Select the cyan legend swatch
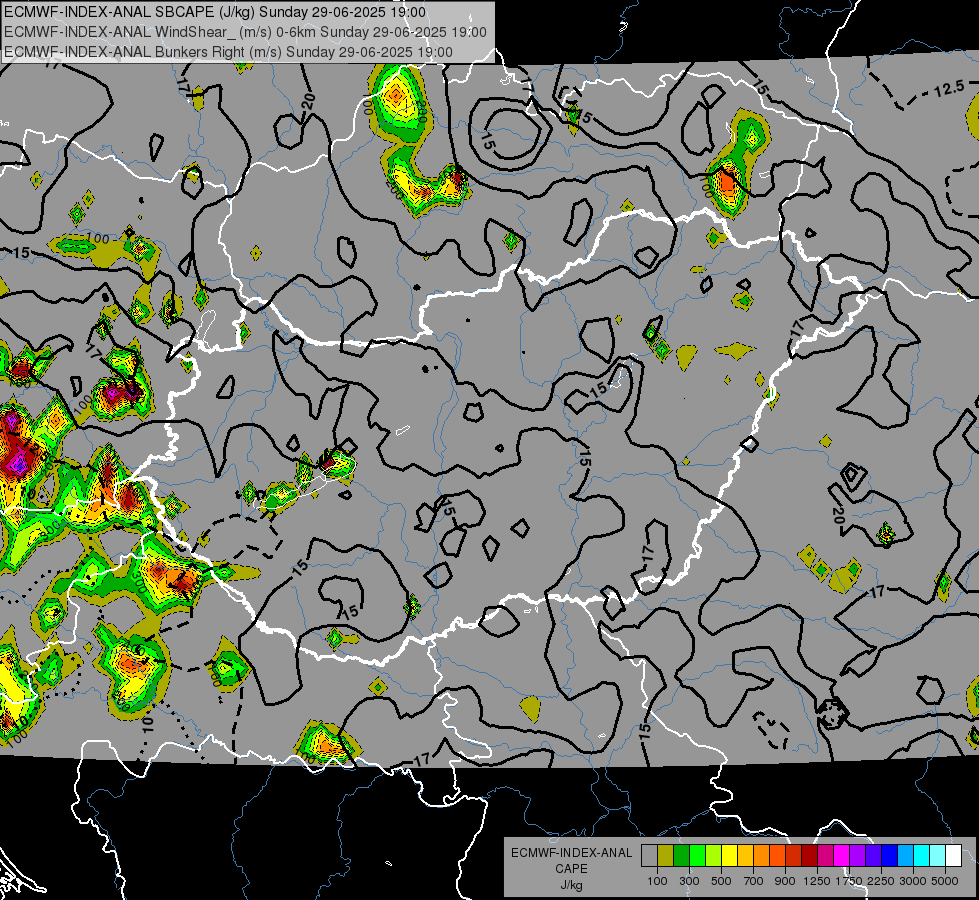This screenshot has height=900, width=979. pos(922,856)
